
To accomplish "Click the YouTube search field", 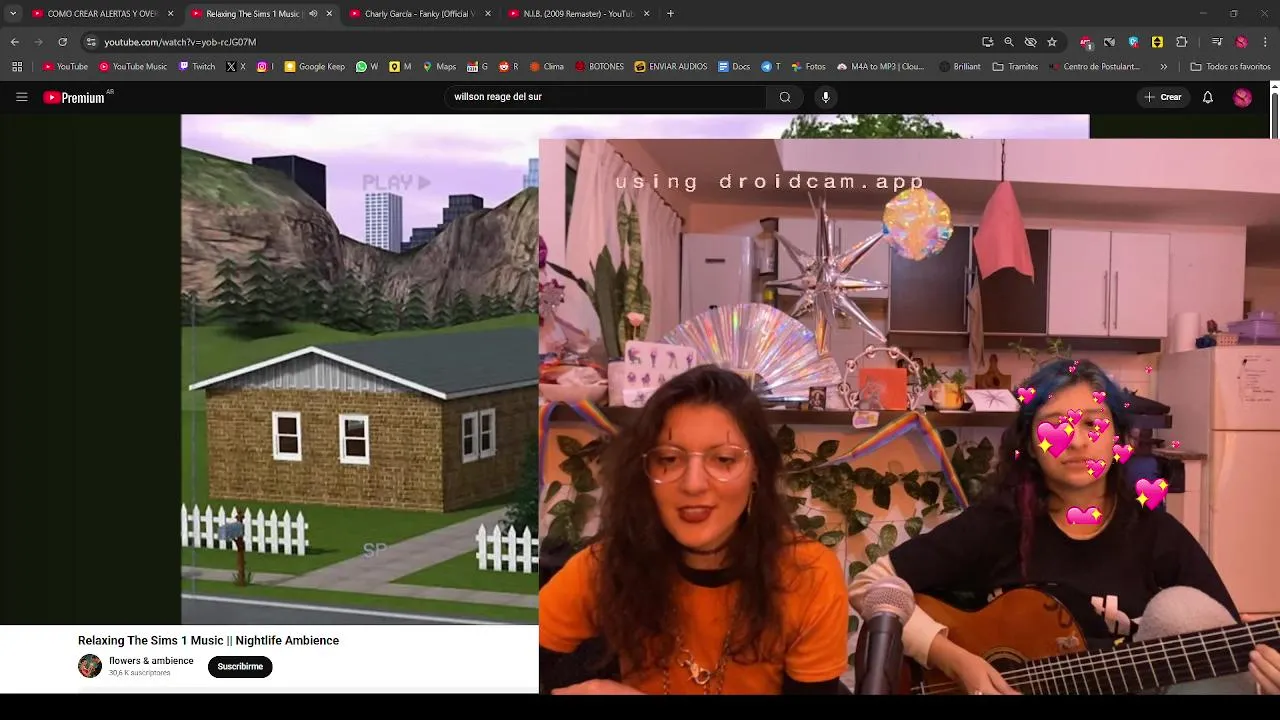I will tap(605, 97).
